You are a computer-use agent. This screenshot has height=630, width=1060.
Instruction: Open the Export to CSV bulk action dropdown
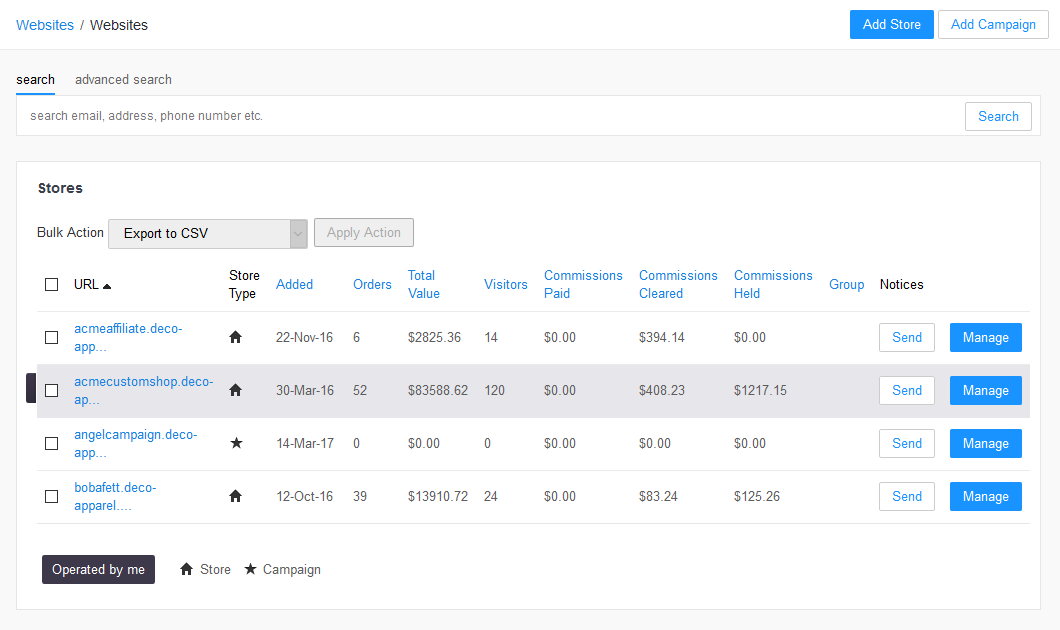click(x=208, y=233)
